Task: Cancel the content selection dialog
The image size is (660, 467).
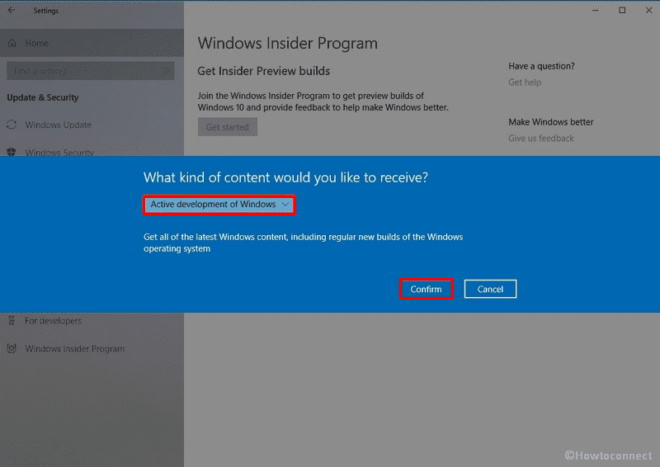Action: (x=490, y=289)
